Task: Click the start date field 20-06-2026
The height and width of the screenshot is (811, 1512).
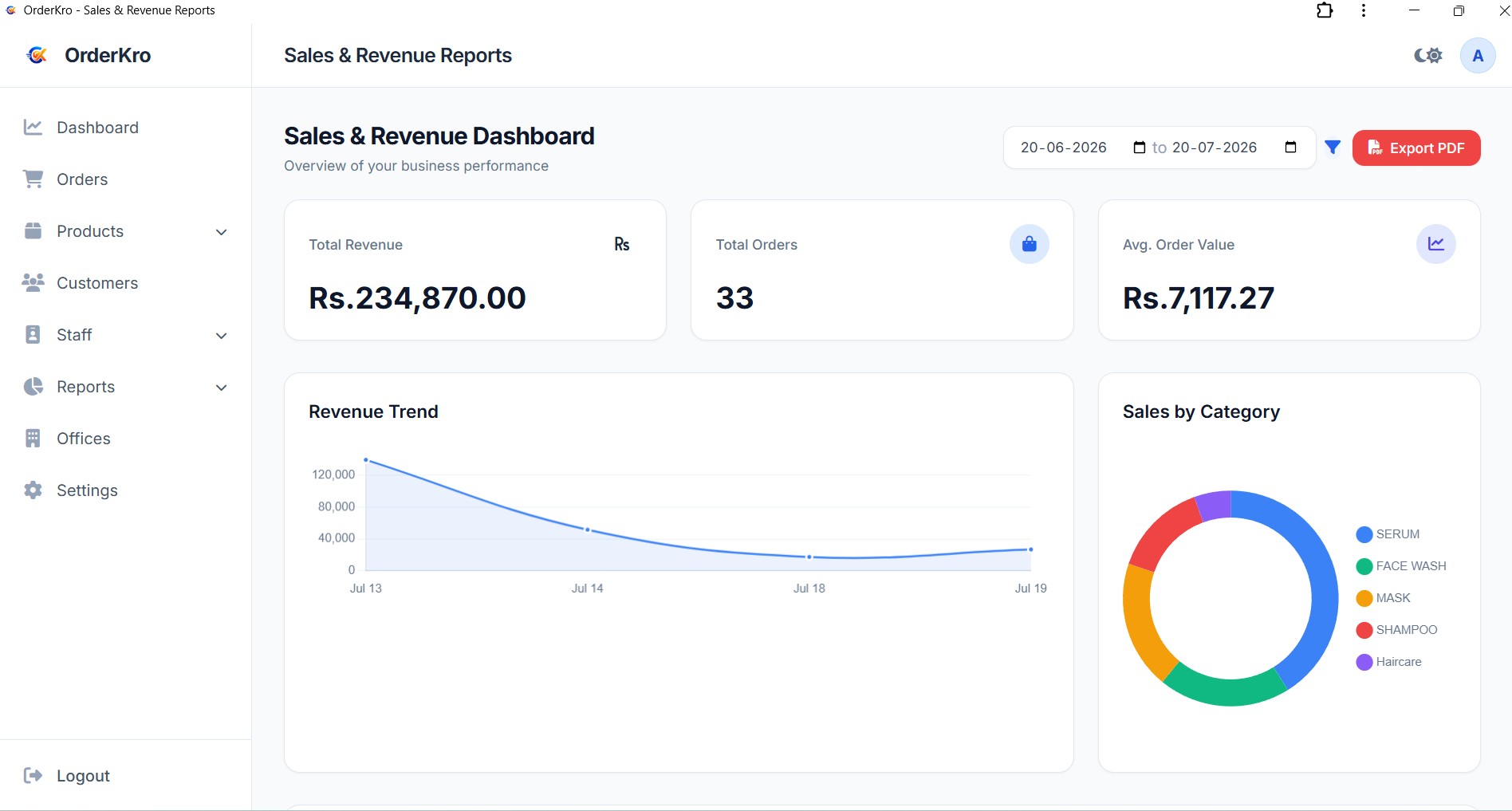Action: coord(1083,148)
